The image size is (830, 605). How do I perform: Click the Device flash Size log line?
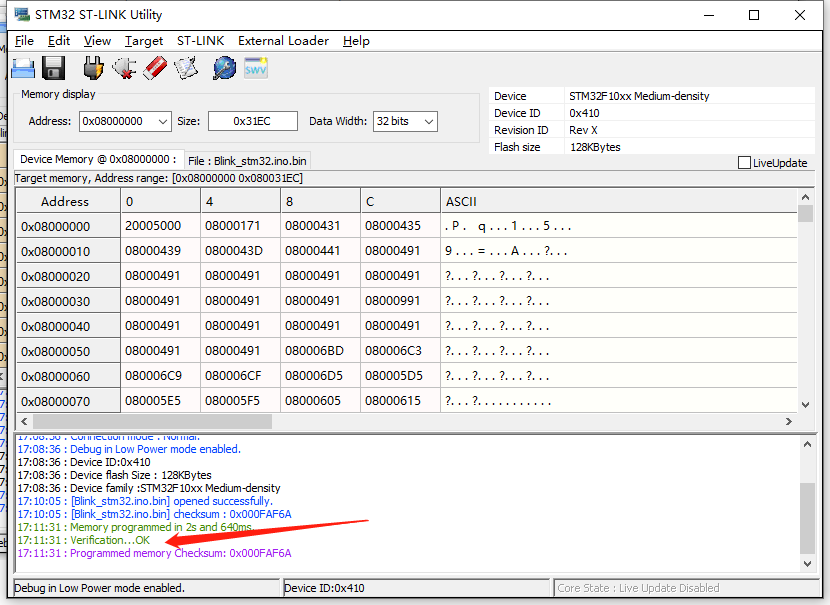114,475
